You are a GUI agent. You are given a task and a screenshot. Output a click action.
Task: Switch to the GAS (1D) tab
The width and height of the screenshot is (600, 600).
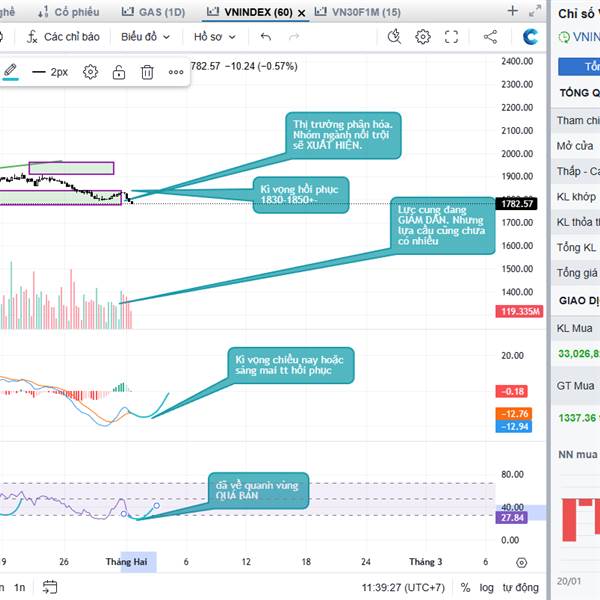153,12
